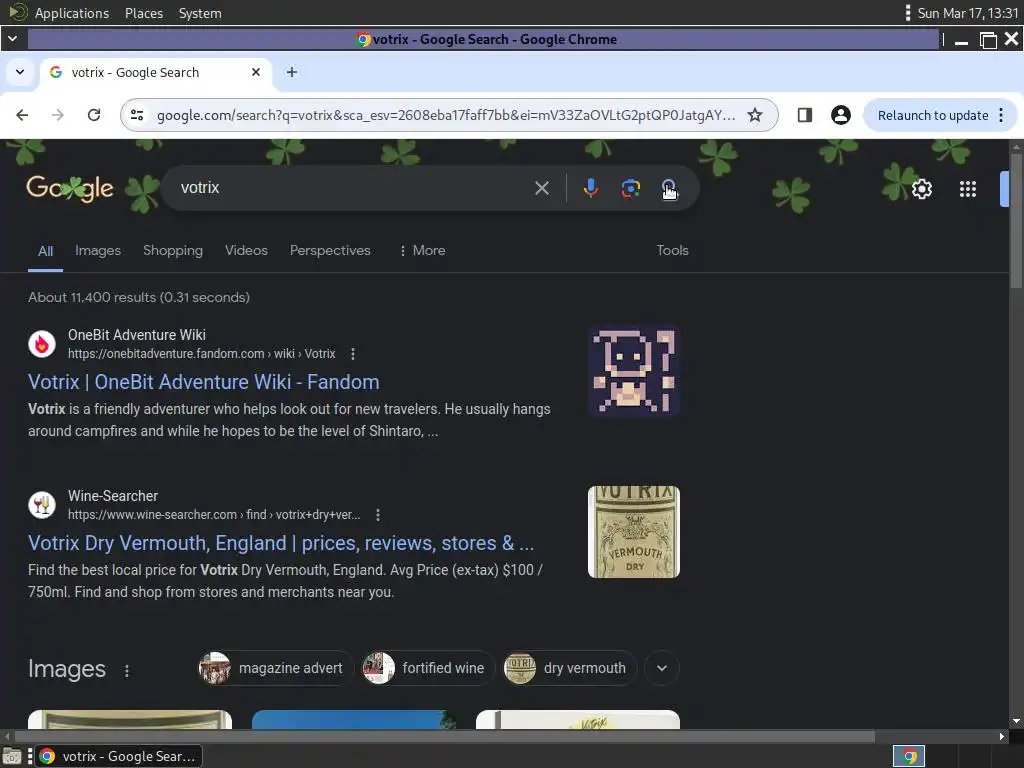Open Google quick settings gear
This screenshot has width=1024, height=768.
click(921, 189)
